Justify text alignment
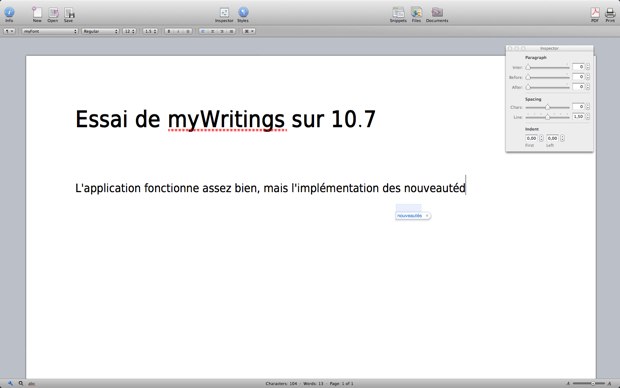620x388 pixels. tap(231, 31)
